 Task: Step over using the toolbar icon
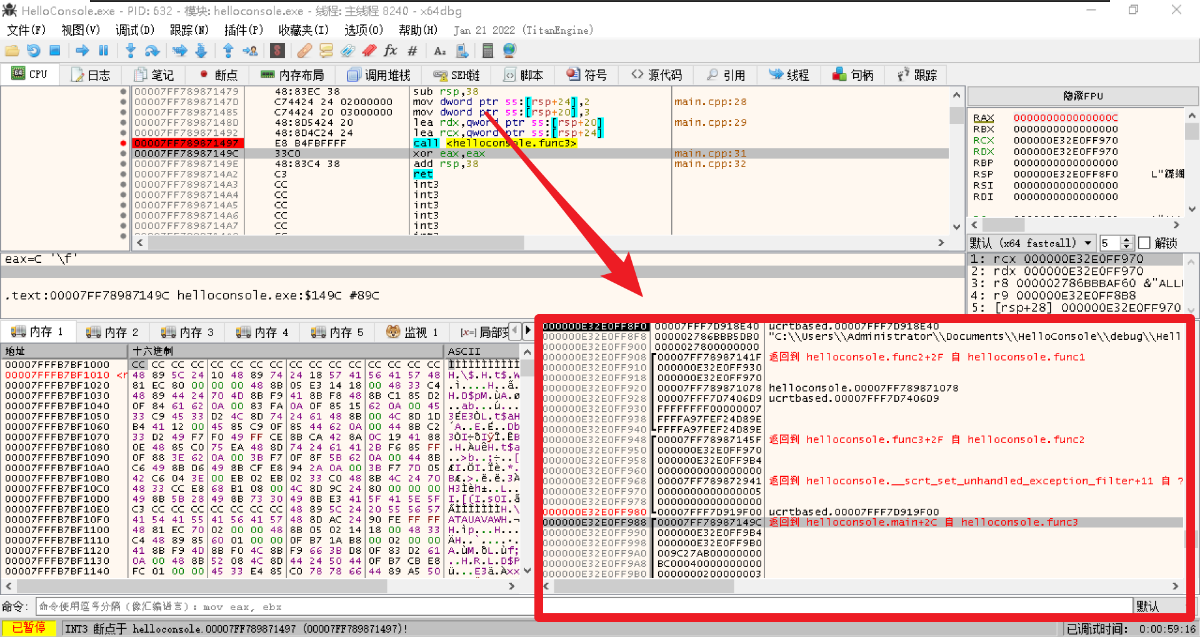tap(151, 50)
